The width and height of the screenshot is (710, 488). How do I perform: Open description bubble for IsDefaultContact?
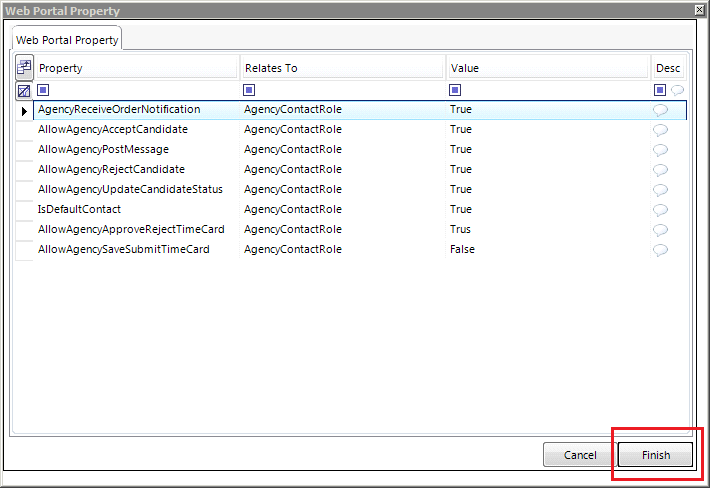click(660, 210)
